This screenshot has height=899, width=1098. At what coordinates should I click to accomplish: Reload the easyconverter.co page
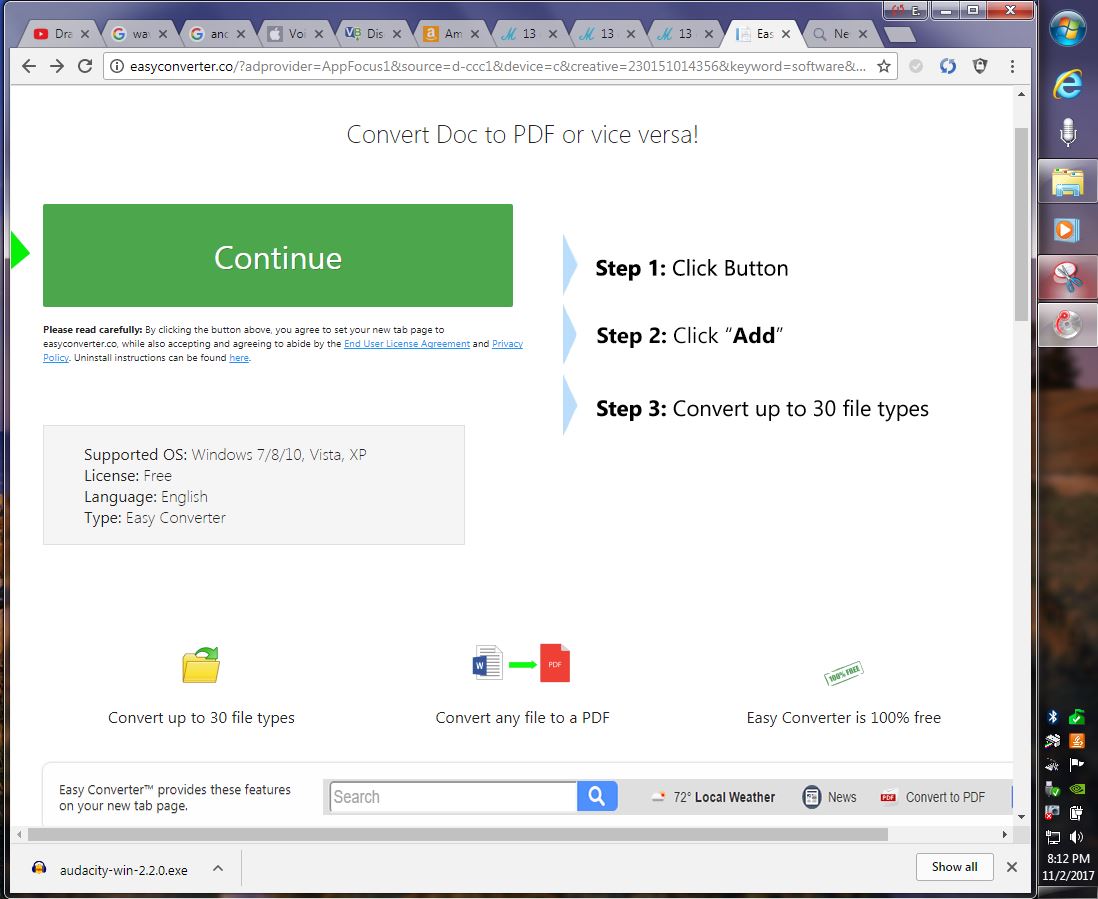click(85, 66)
